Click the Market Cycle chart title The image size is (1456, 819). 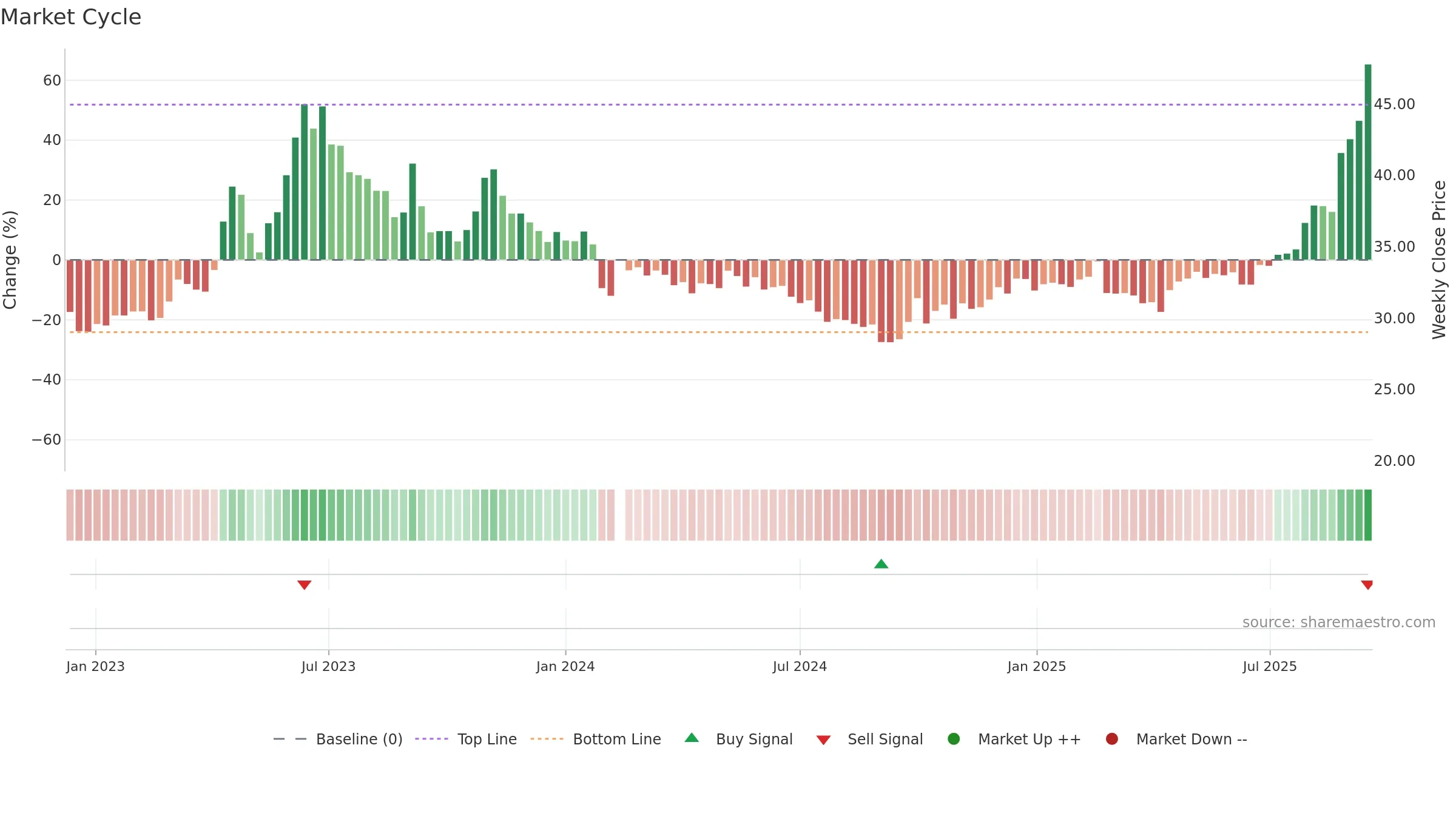point(71,17)
